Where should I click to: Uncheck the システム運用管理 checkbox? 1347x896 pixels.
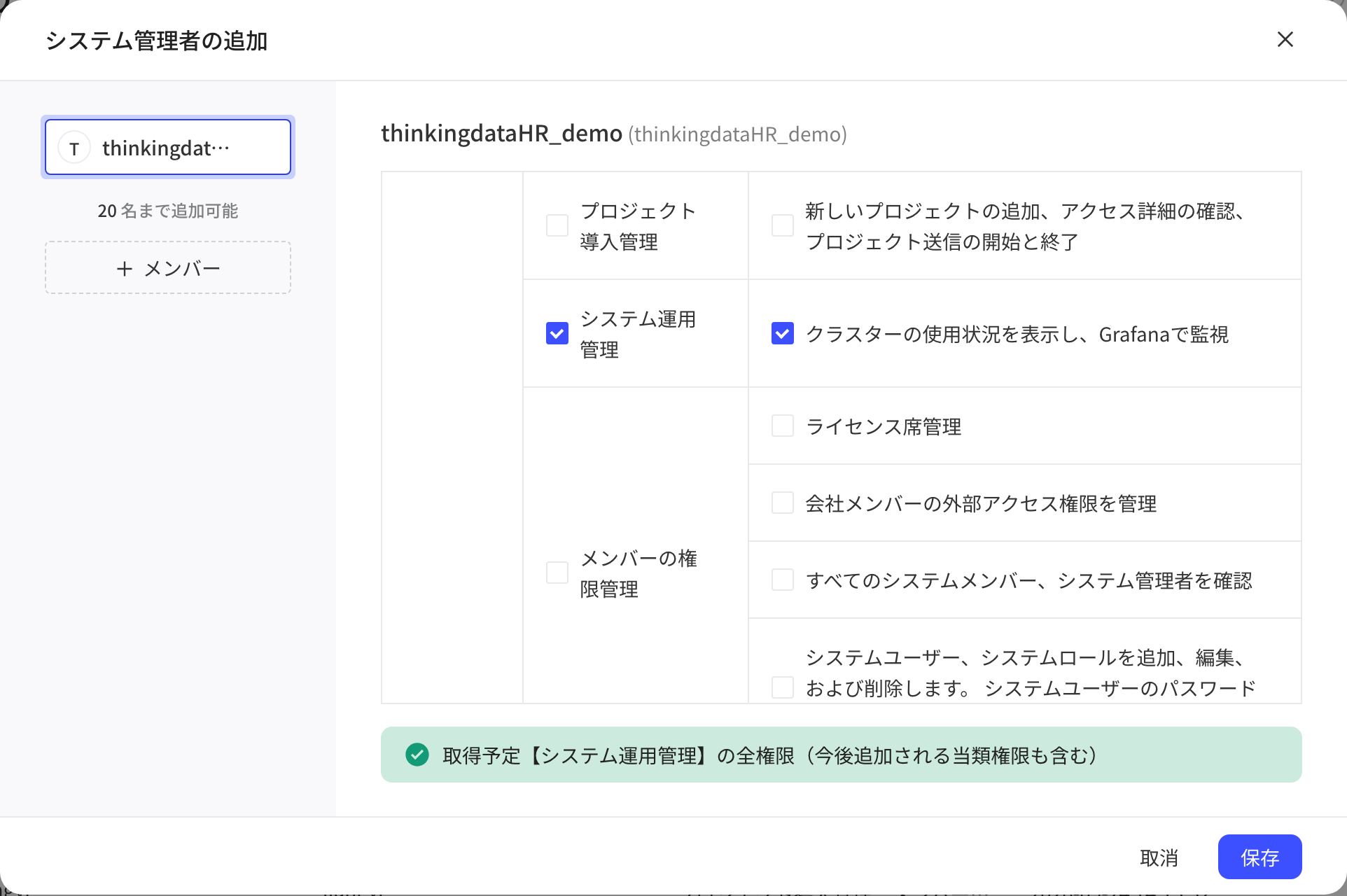[557, 333]
